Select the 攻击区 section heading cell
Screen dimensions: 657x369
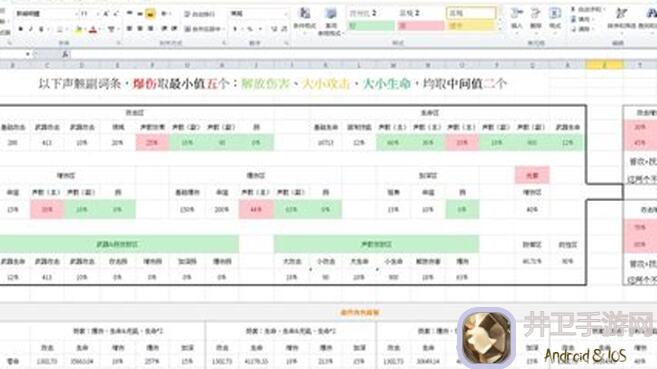(x=135, y=113)
